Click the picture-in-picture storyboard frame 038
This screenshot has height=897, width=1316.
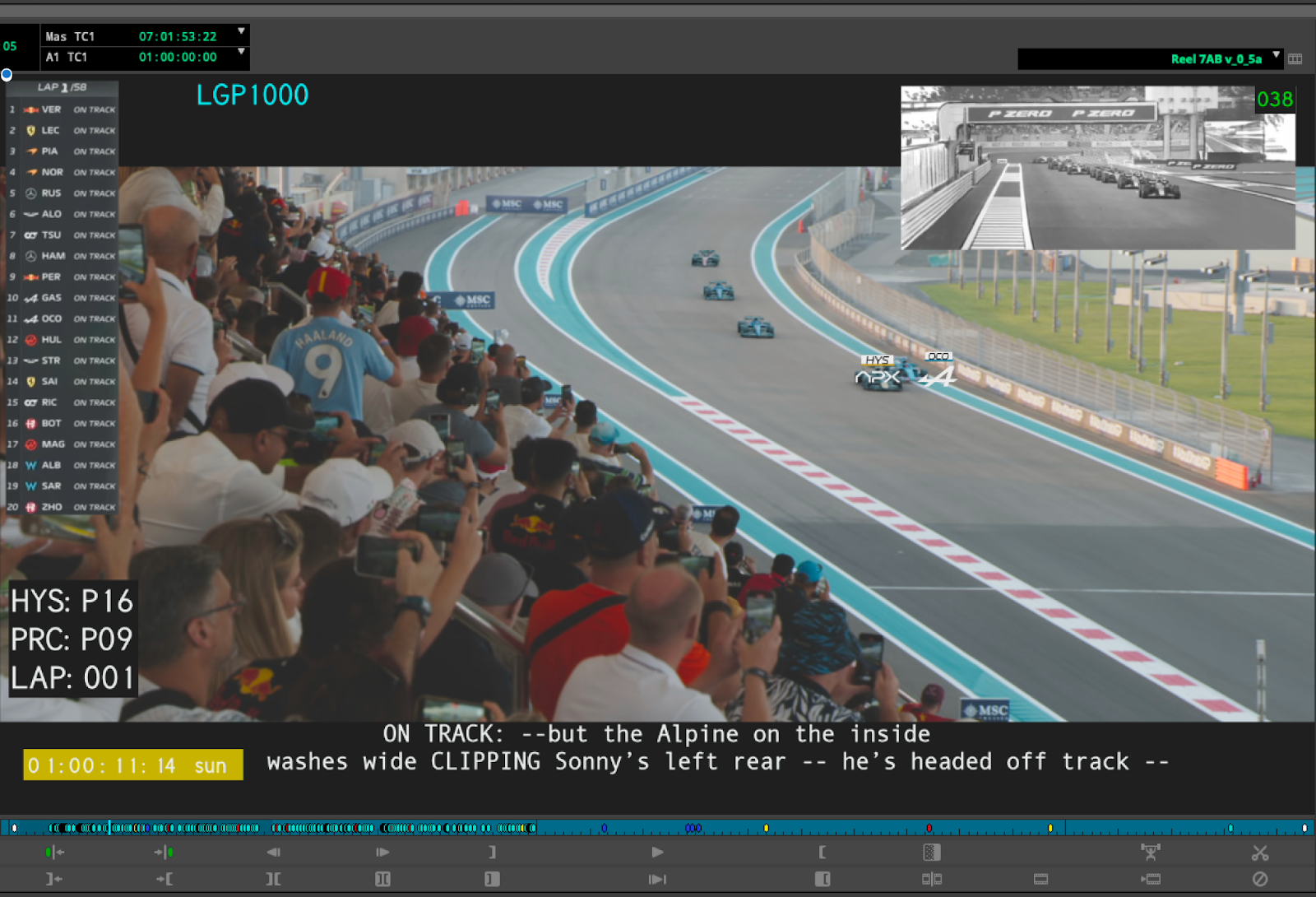pos(1098,168)
